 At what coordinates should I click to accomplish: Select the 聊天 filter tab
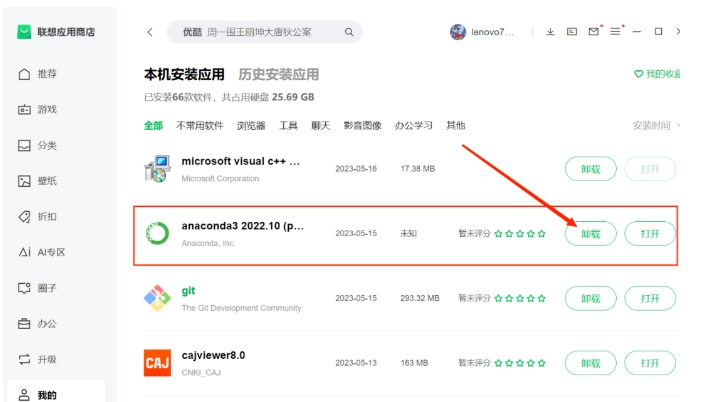pos(321,126)
